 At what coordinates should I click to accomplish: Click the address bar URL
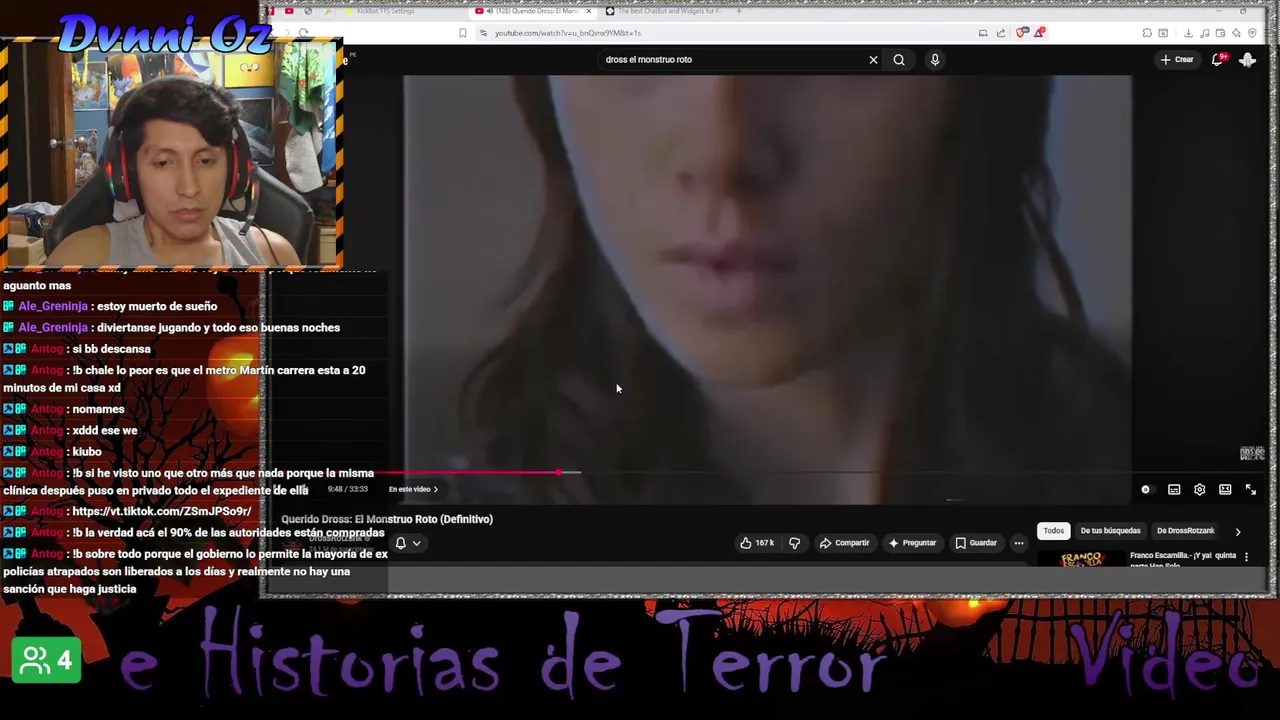(567, 33)
